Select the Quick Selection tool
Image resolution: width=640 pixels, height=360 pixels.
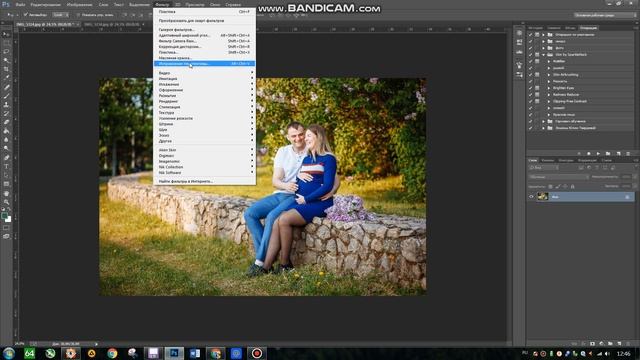[x=6, y=60]
